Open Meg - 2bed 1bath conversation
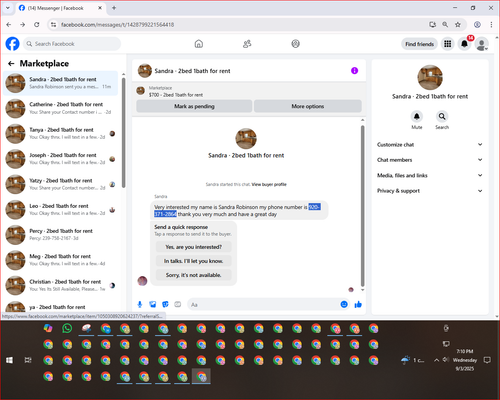The image size is (500, 400). [x=61, y=260]
